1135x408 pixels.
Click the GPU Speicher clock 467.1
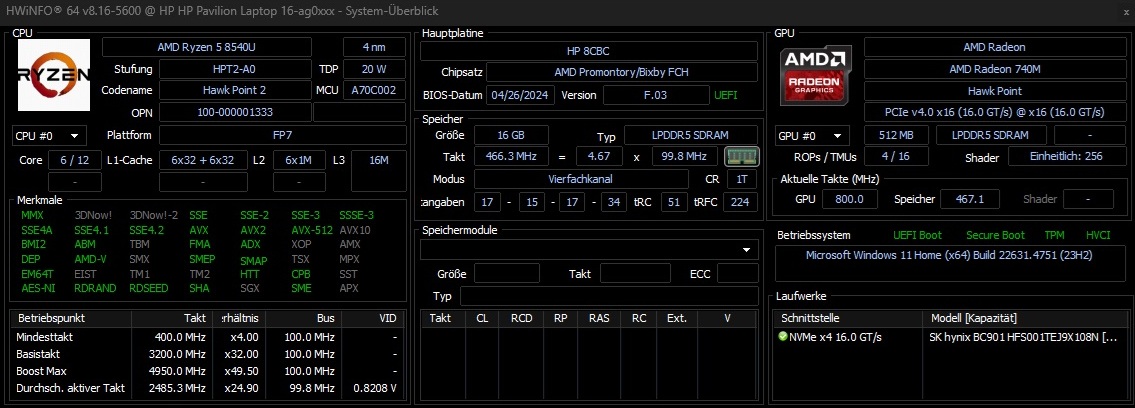[x=970, y=199]
